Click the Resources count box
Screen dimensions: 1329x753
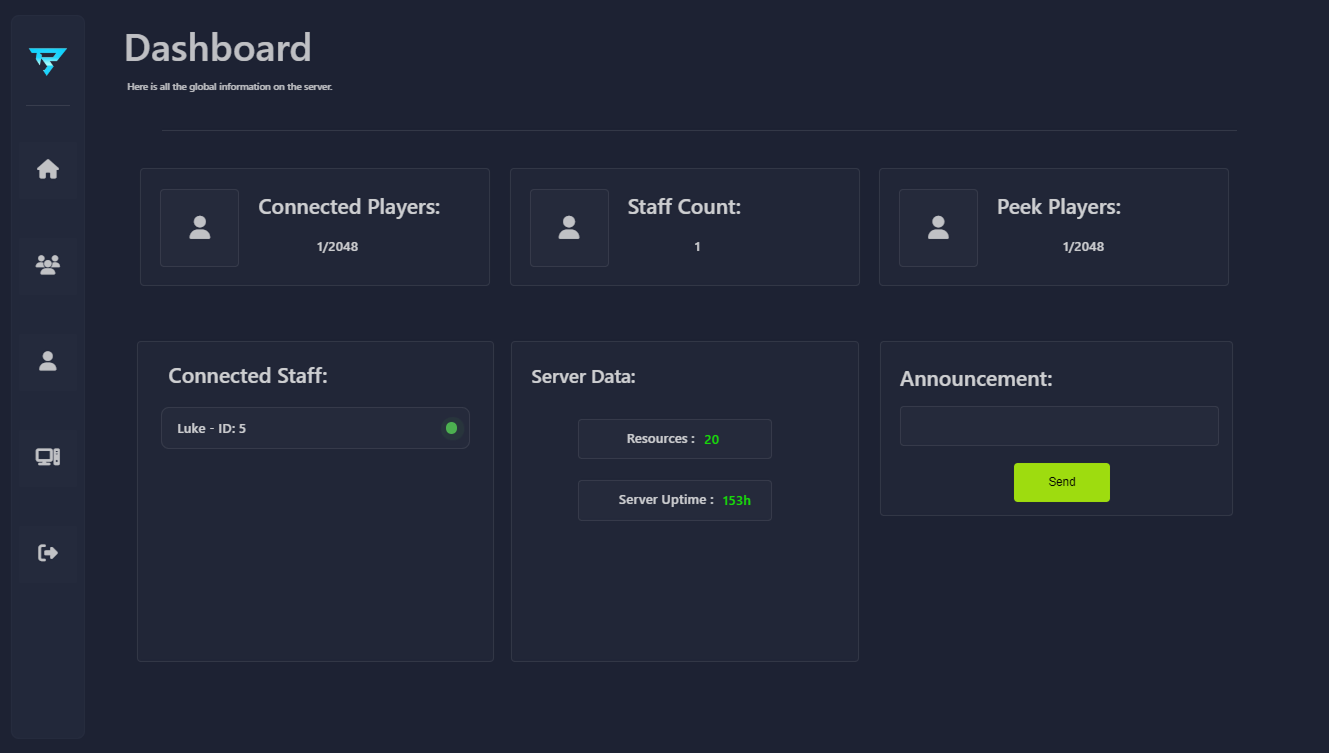(x=674, y=439)
